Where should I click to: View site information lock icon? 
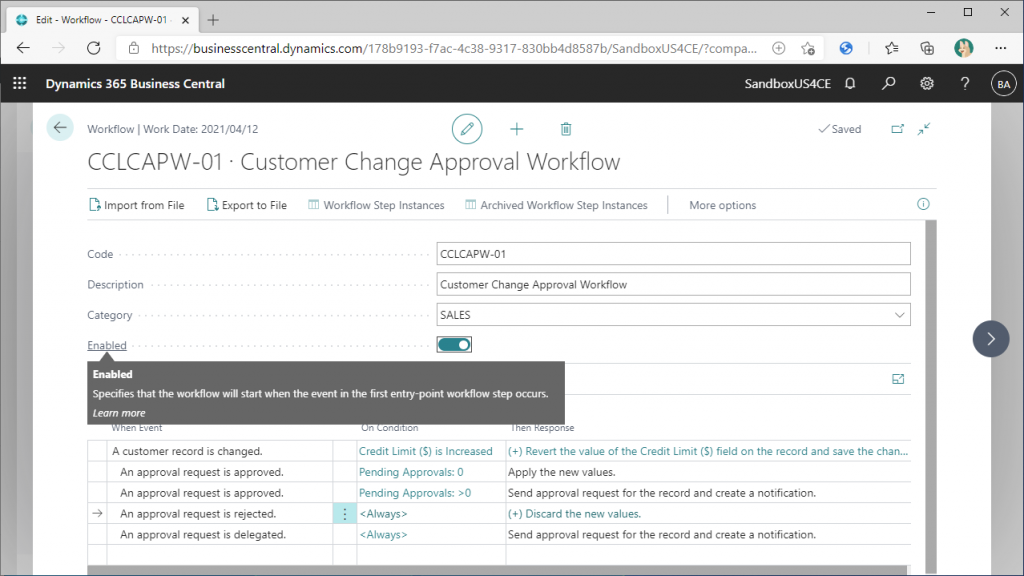point(134,48)
